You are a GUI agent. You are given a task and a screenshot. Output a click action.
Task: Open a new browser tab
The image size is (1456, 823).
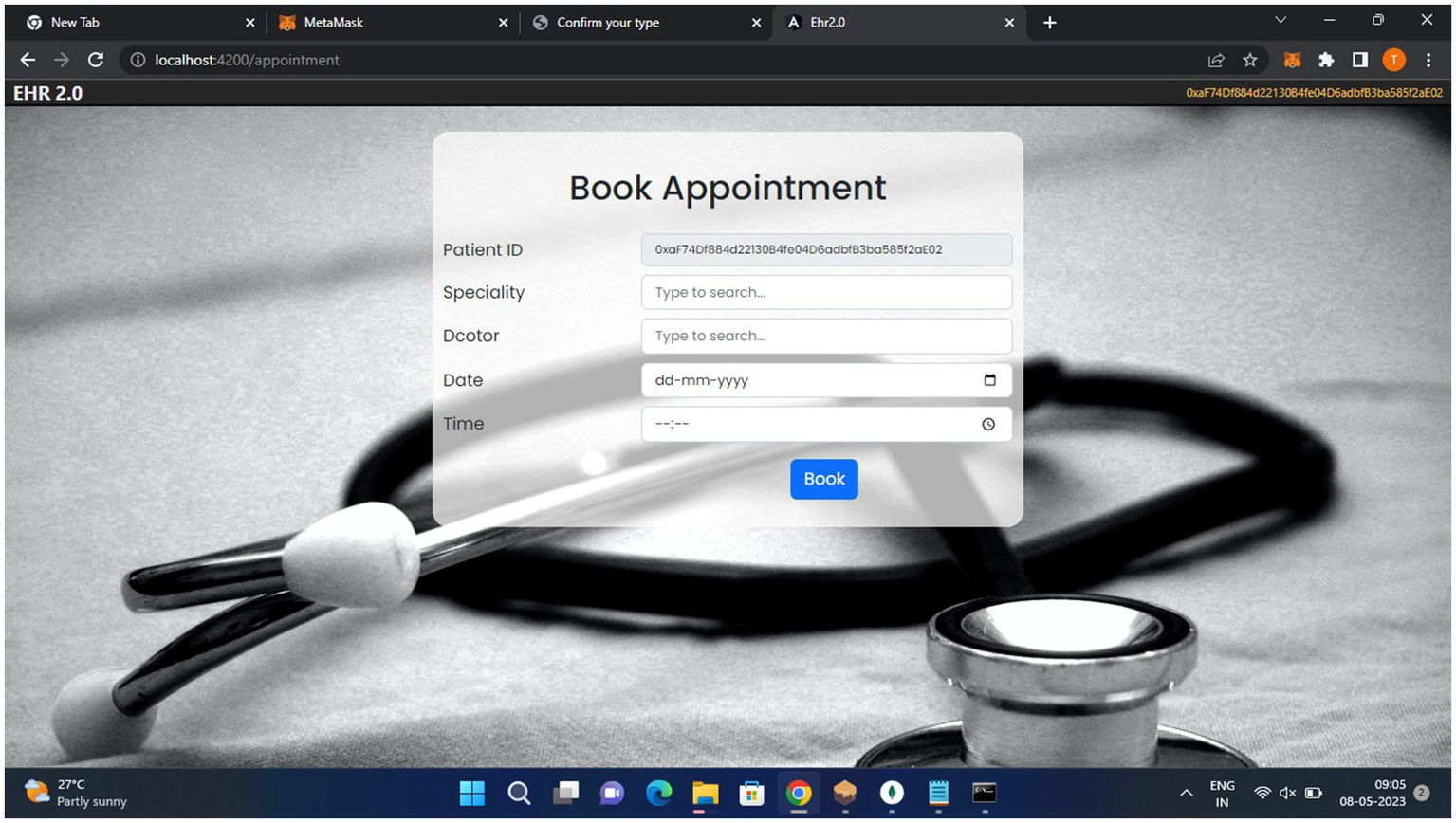click(x=1049, y=23)
